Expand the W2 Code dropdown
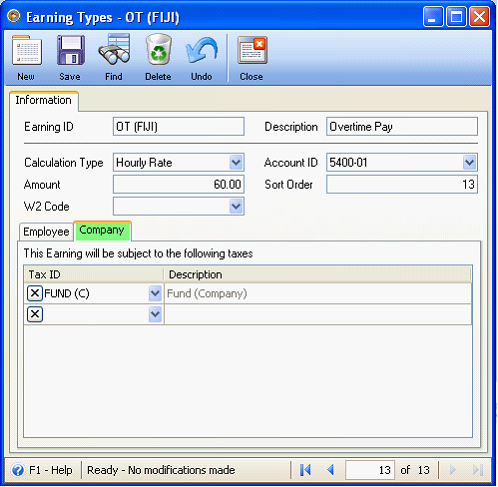 click(x=236, y=207)
